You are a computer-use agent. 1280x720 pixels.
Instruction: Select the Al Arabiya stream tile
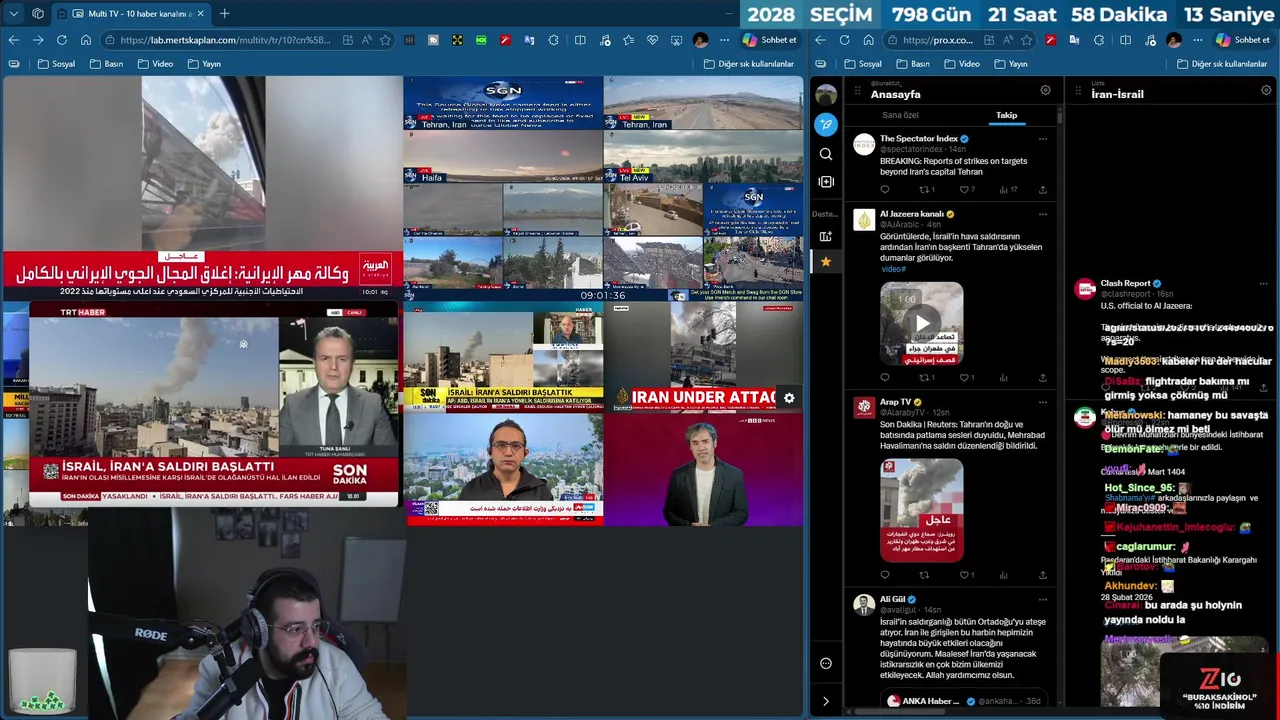coord(202,188)
